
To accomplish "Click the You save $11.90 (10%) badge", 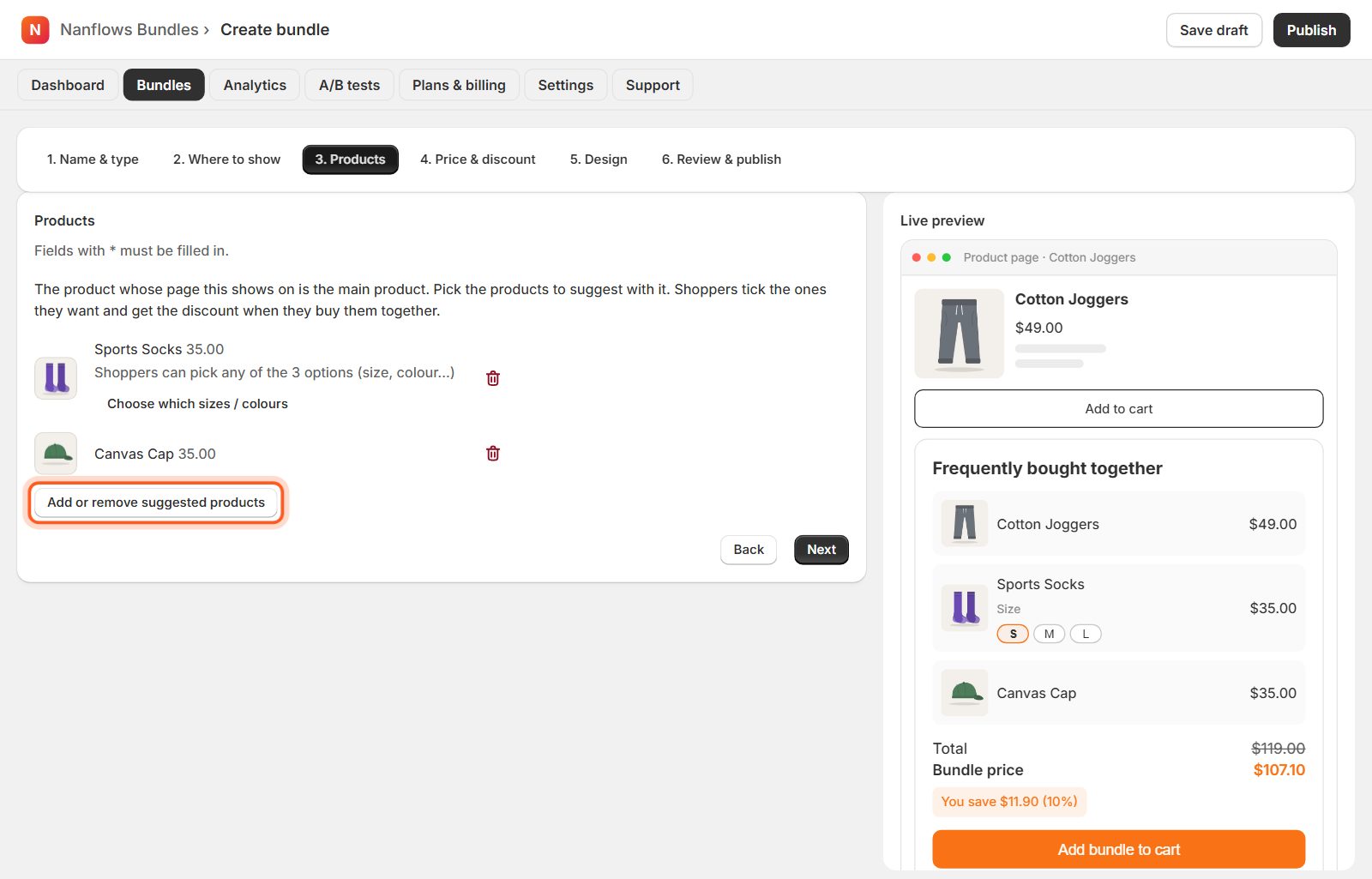I will 1009,802.
